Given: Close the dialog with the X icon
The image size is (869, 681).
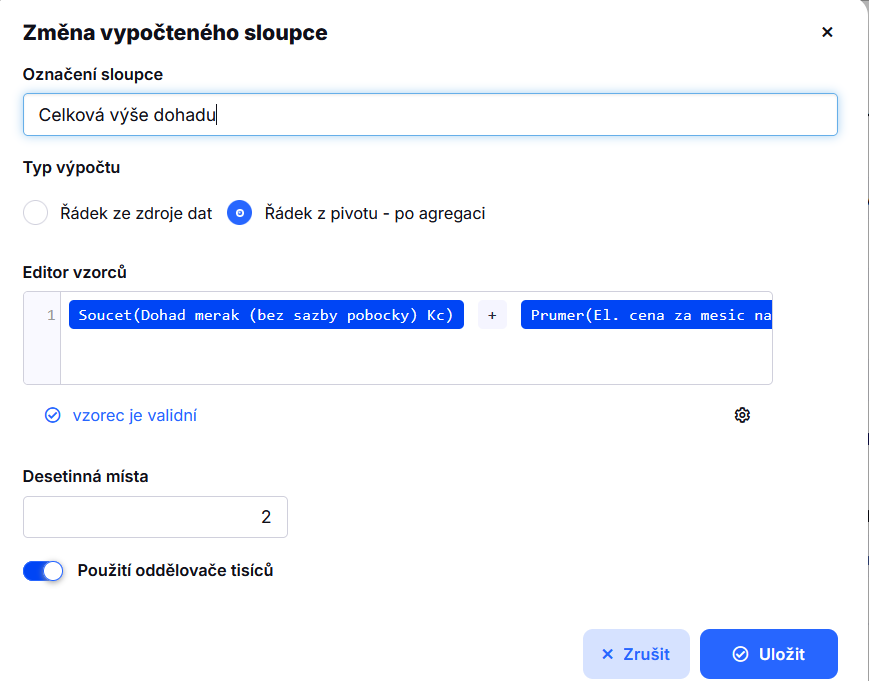Looking at the screenshot, I should point(827,32).
